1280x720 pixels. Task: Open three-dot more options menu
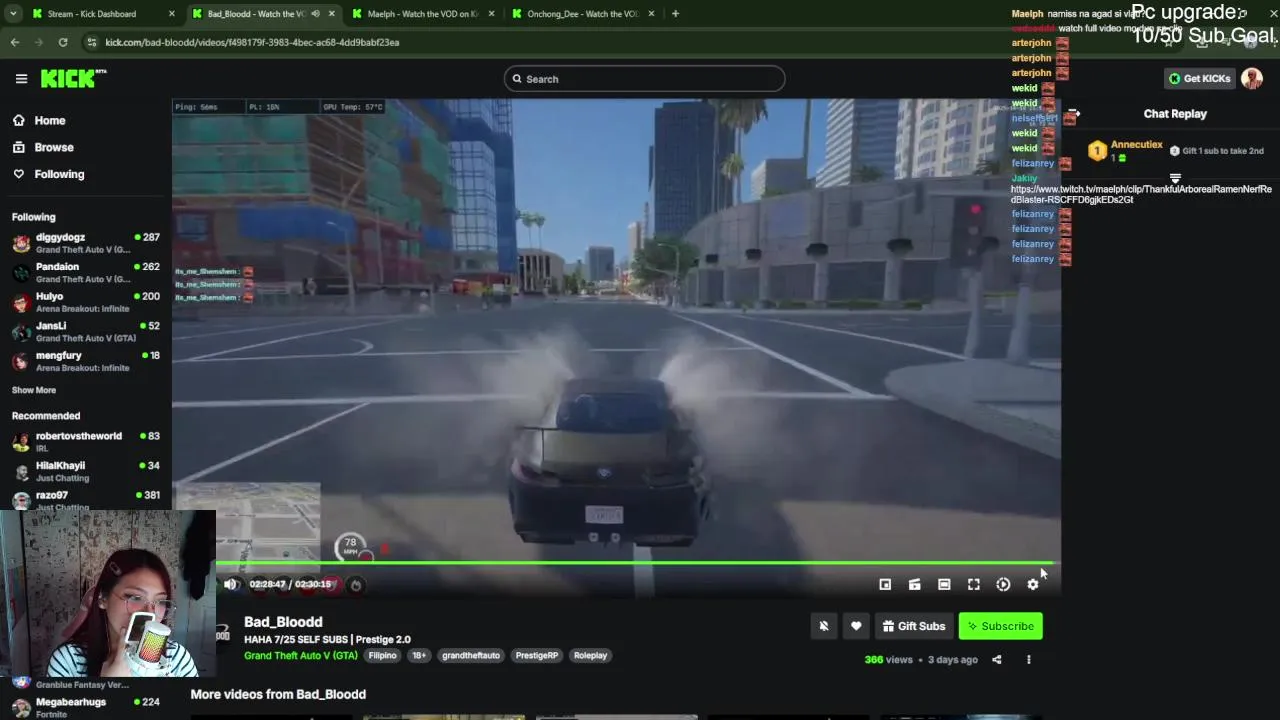point(1028,659)
